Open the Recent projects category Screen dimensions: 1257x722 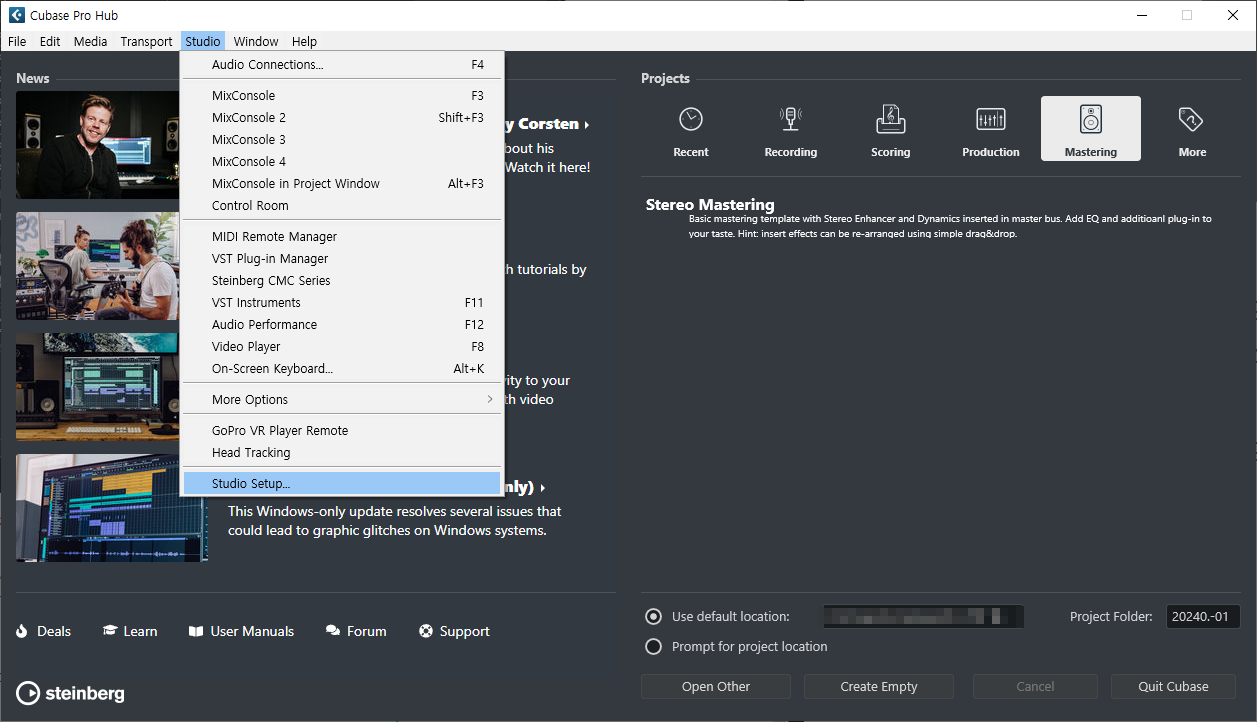pyautogui.click(x=690, y=130)
